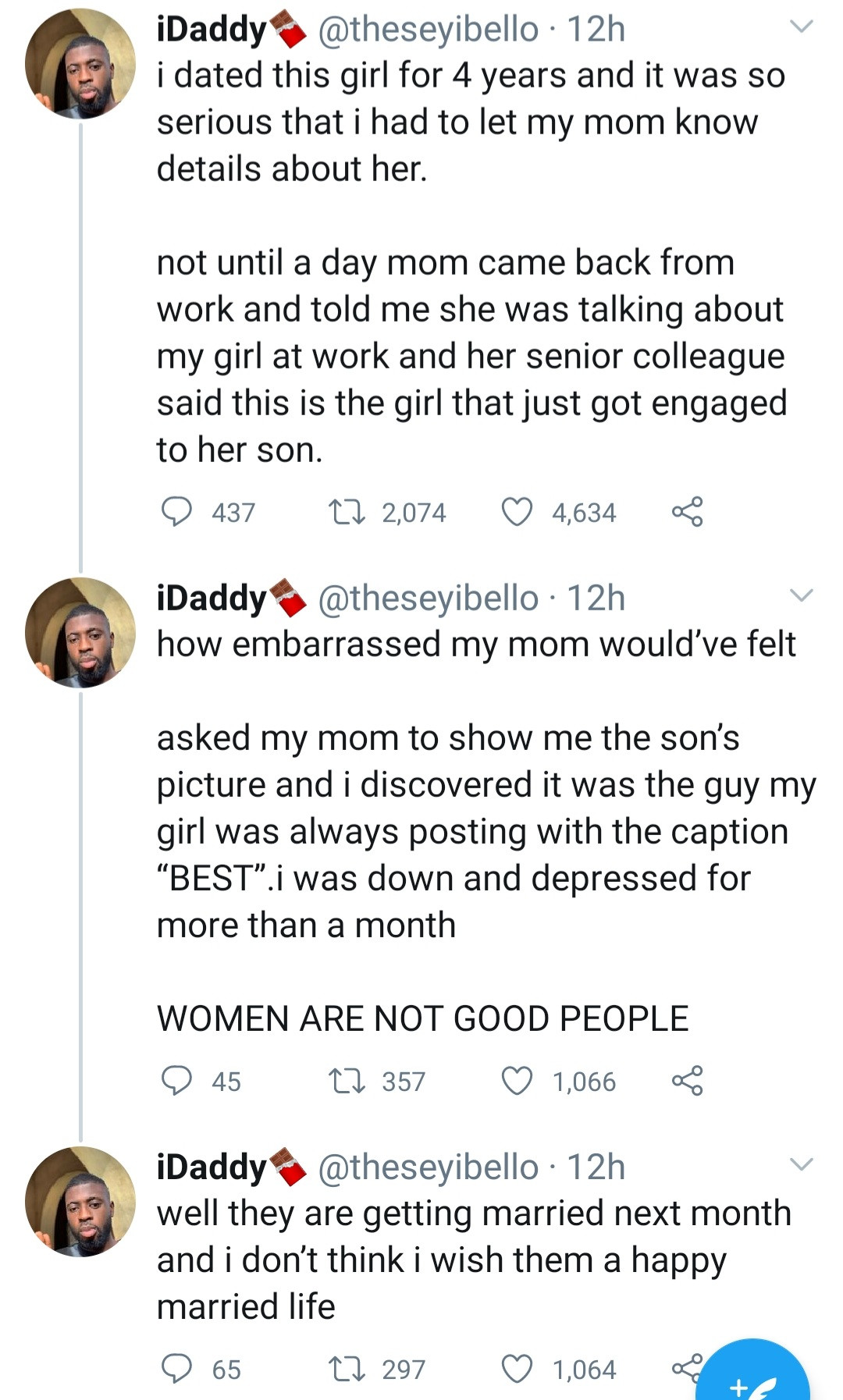
Task: Retweet the second tweet with 357 retweets
Action: point(342,1081)
